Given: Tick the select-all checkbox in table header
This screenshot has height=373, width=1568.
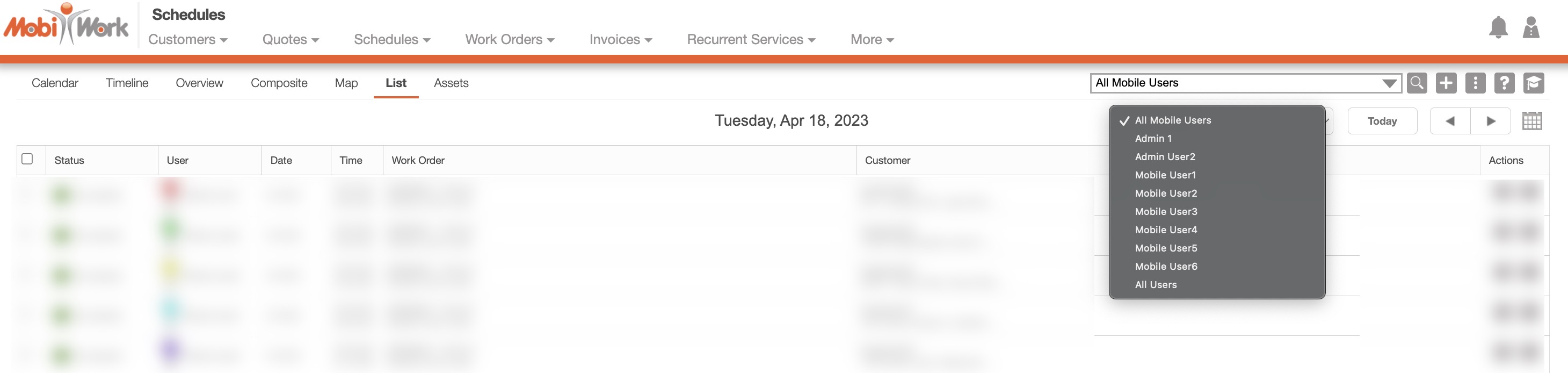Looking at the screenshot, I should pyautogui.click(x=27, y=159).
